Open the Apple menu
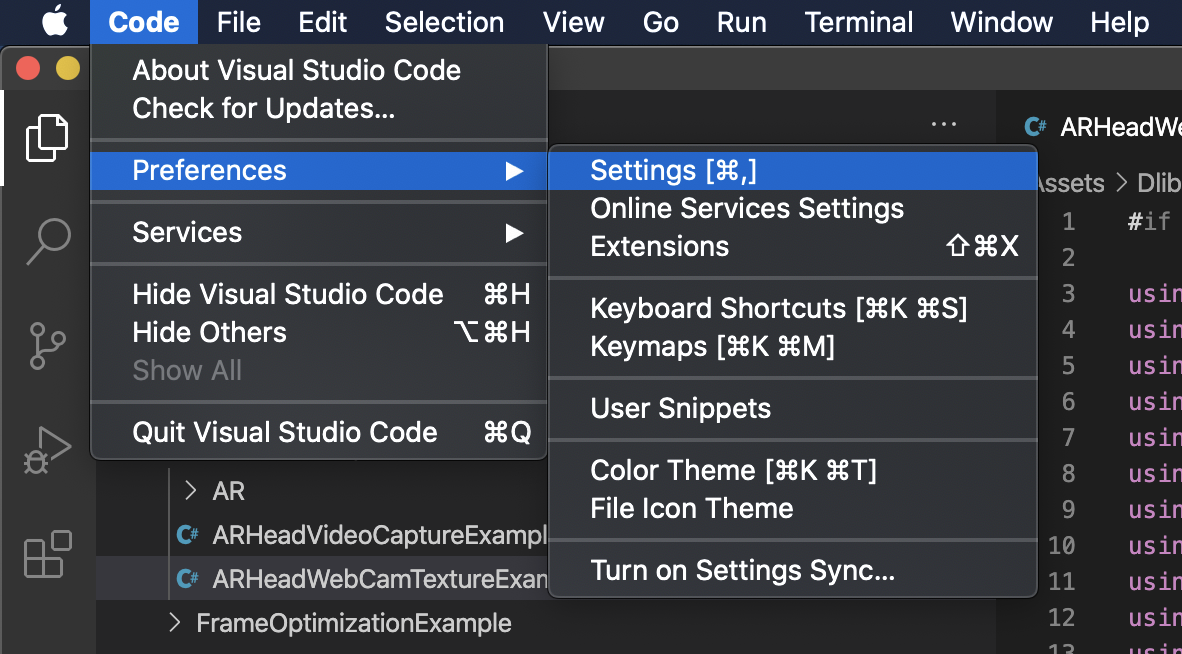 [55, 22]
